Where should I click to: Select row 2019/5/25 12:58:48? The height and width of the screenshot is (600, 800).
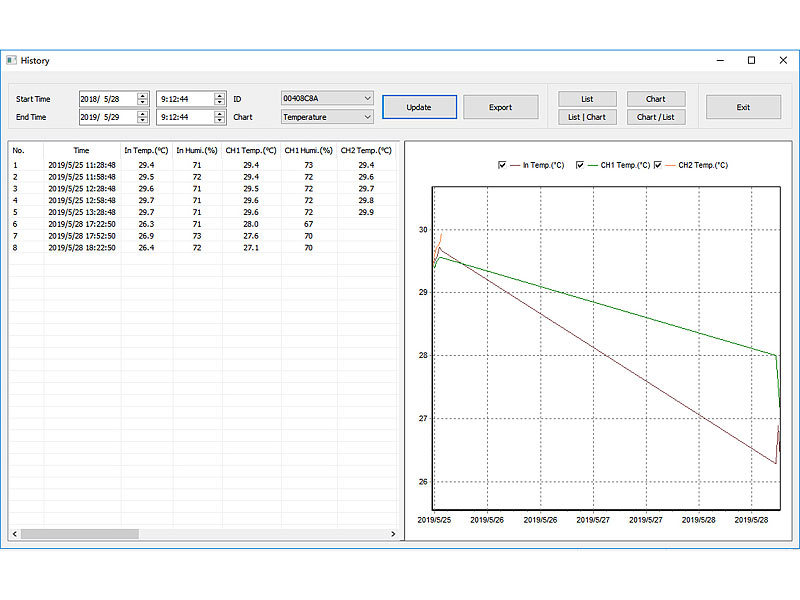(x=203, y=200)
